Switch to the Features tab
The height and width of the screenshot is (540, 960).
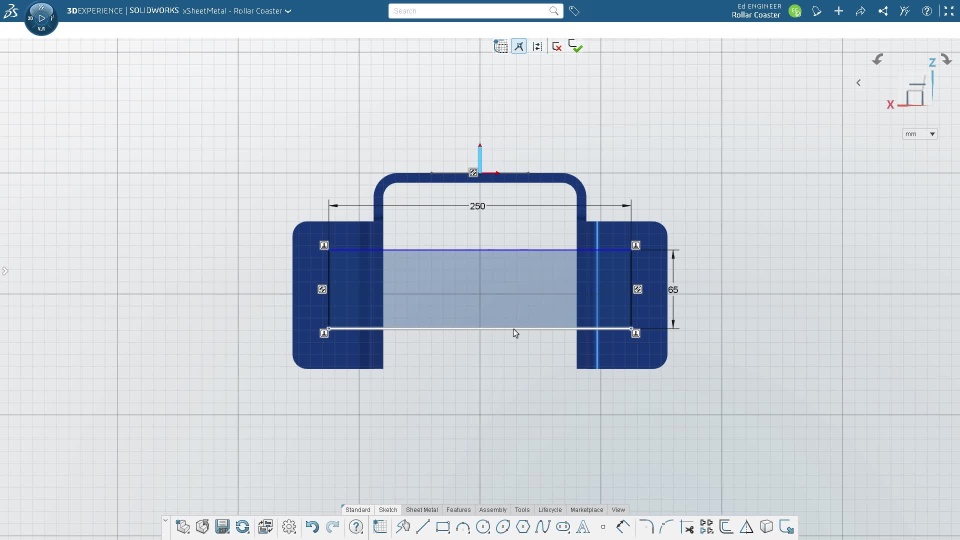(x=459, y=509)
